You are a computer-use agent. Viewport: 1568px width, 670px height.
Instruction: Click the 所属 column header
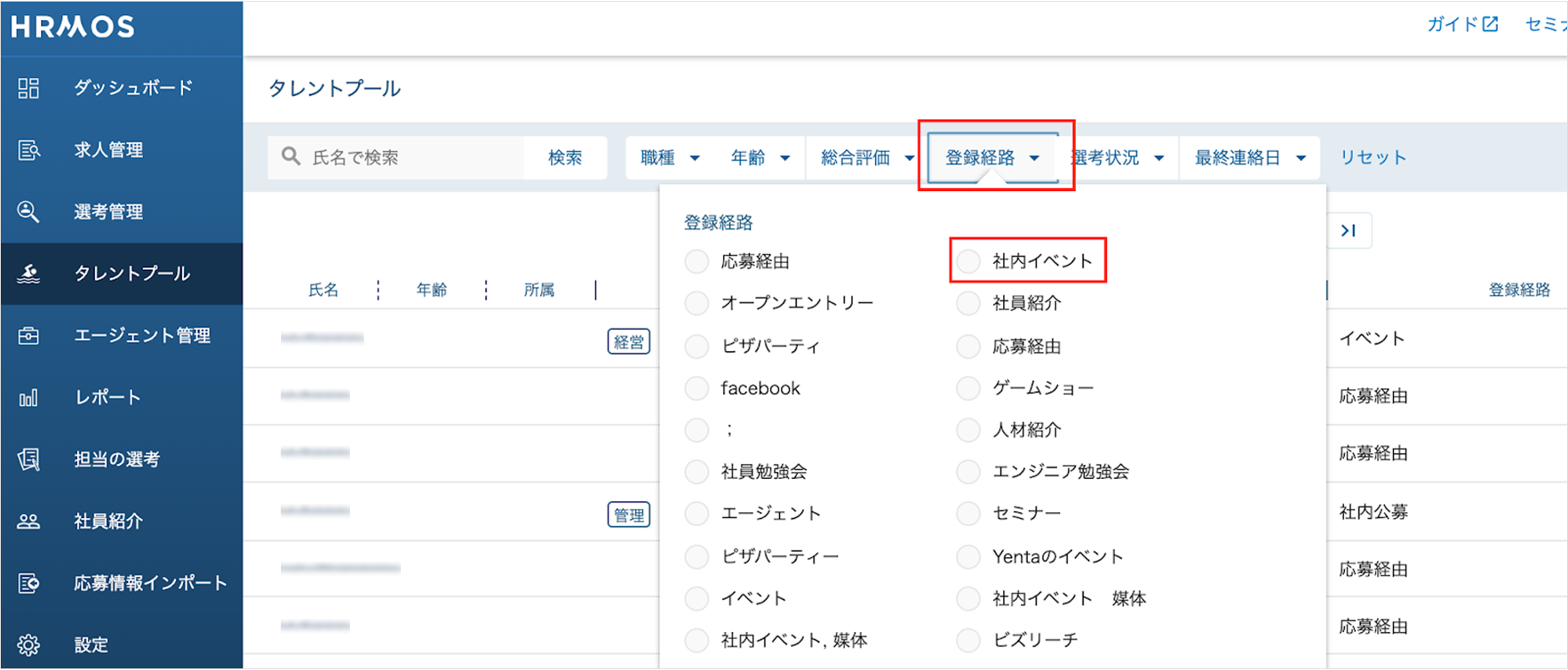tap(539, 290)
